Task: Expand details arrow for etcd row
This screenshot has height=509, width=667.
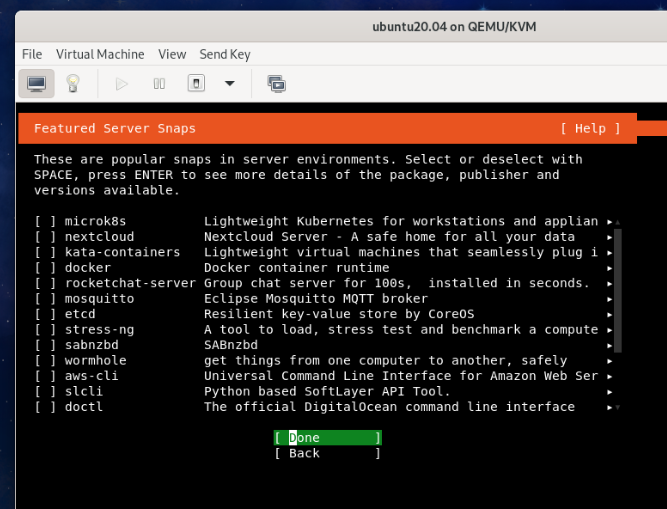Action: coord(609,314)
